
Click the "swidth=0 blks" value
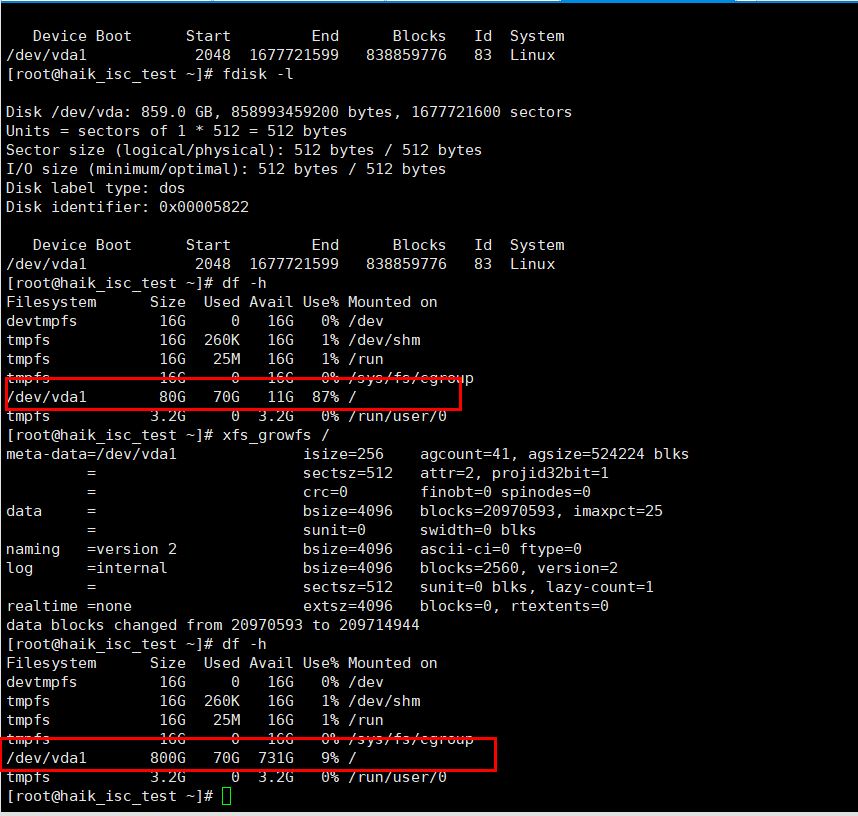pos(478,530)
